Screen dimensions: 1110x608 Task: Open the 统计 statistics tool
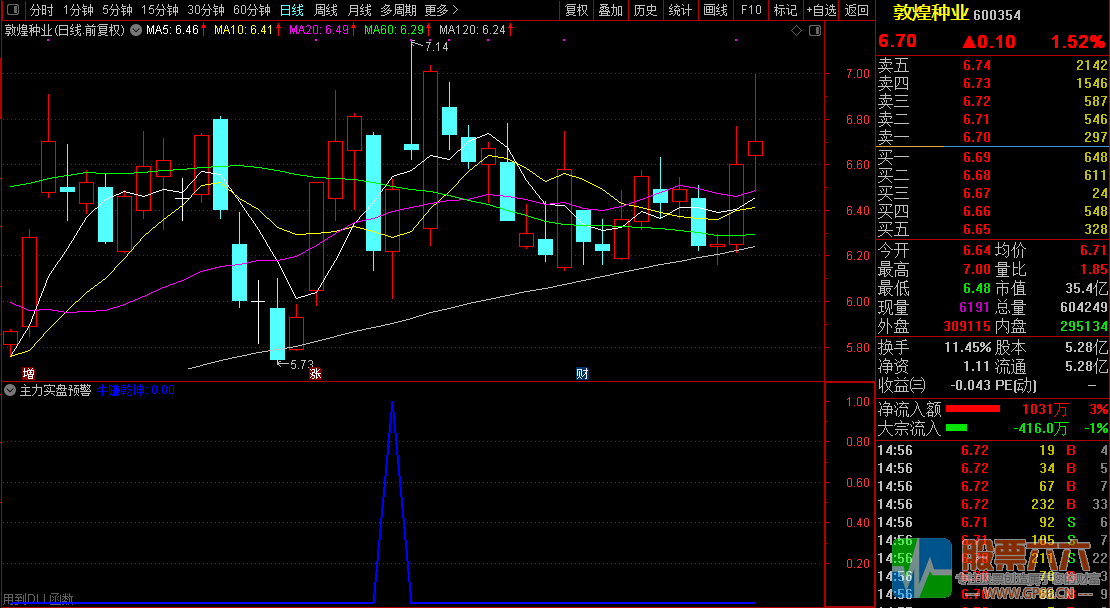(680, 10)
